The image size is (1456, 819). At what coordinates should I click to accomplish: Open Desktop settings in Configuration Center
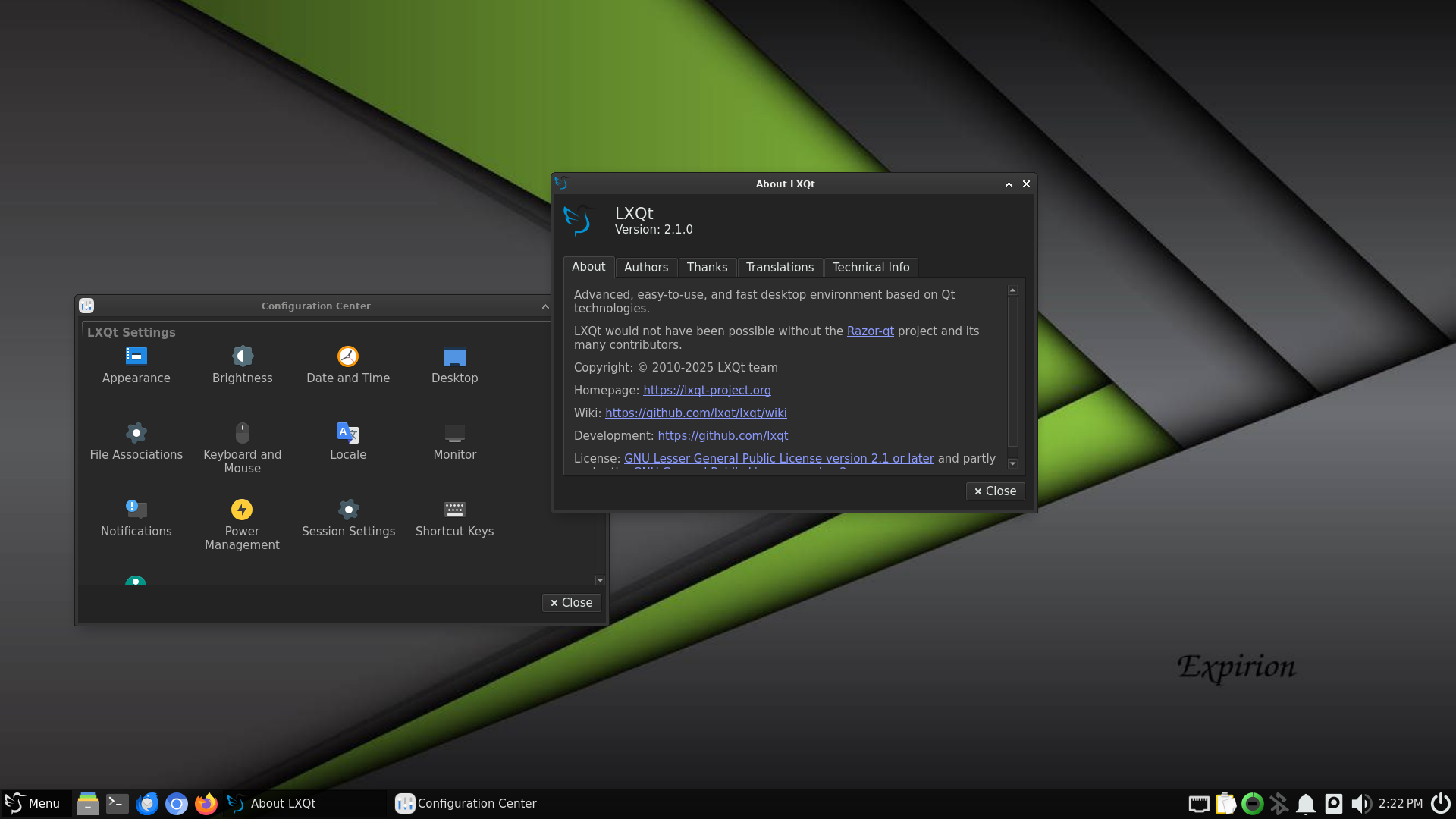(x=454, y=366)
